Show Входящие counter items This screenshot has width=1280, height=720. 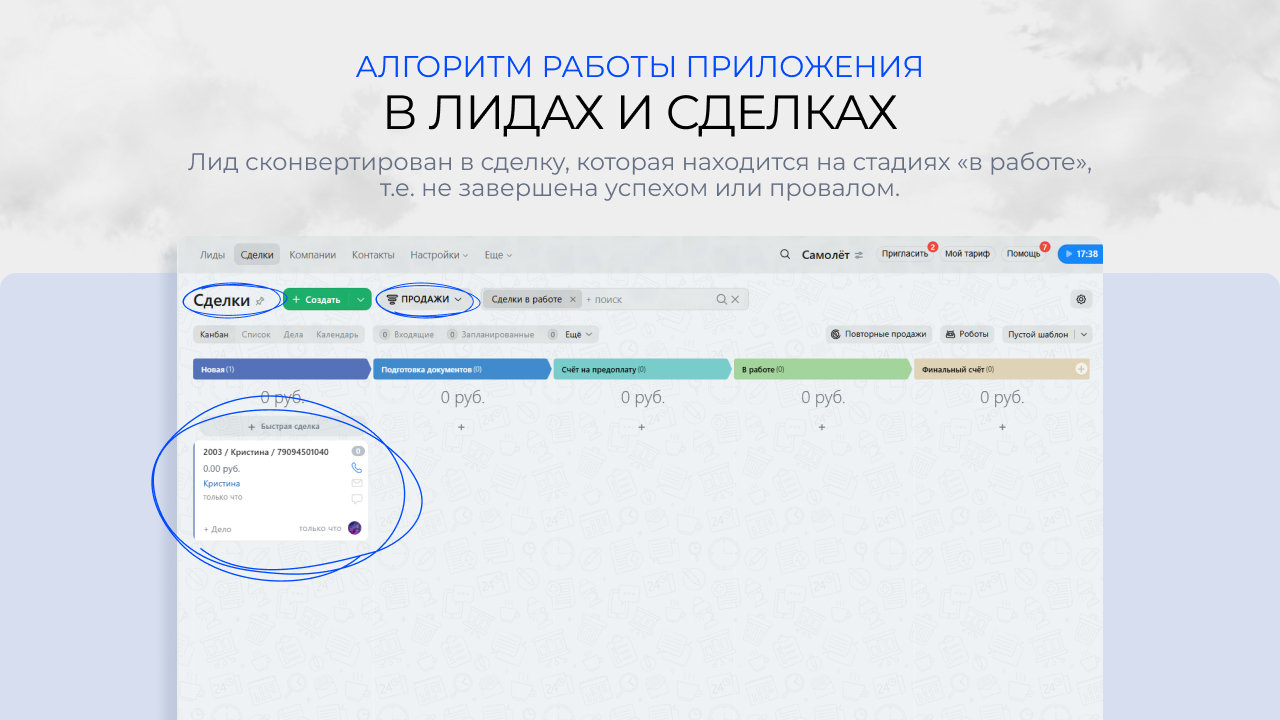point(407,334)
